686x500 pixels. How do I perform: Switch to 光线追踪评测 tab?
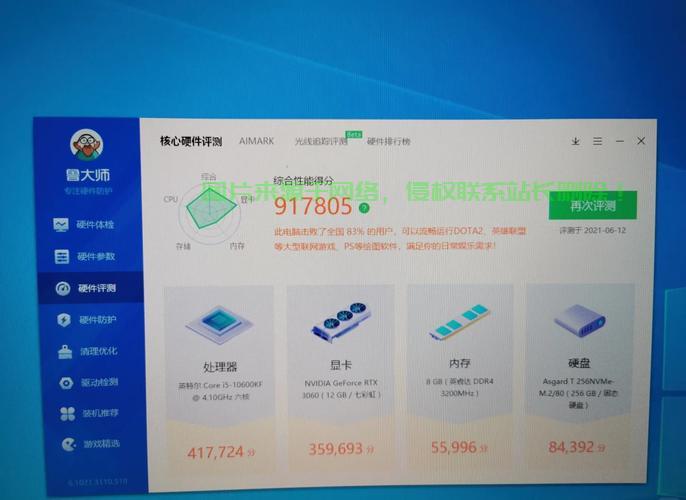pyautogui.click(x=321, y=141)
